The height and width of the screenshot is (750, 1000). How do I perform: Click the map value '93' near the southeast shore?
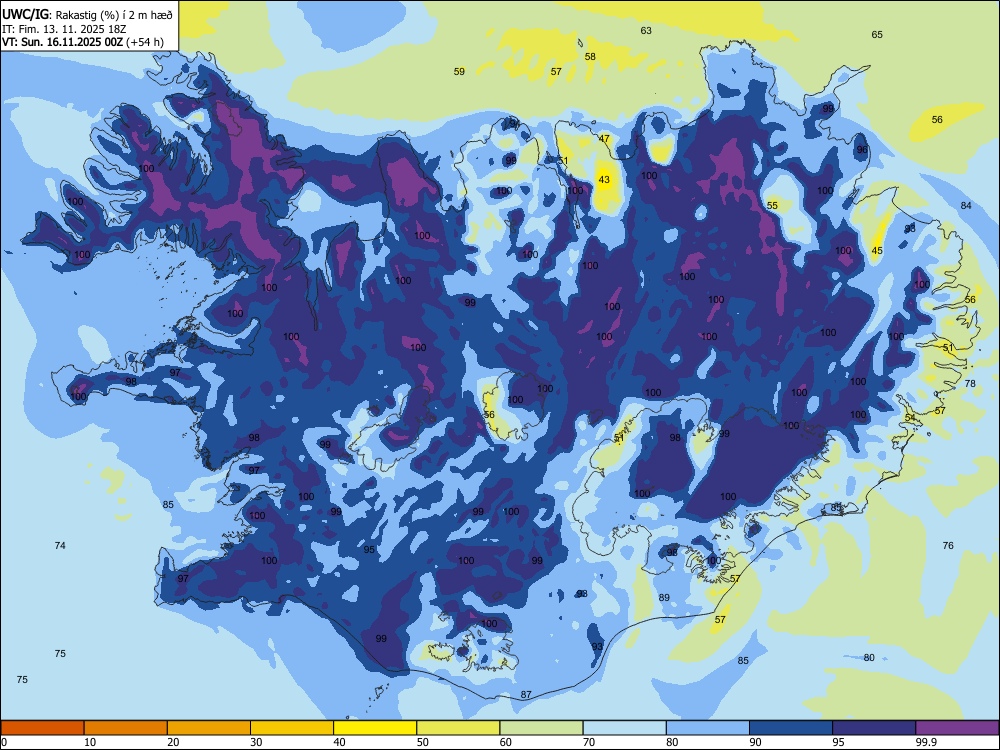pos(597,647)
